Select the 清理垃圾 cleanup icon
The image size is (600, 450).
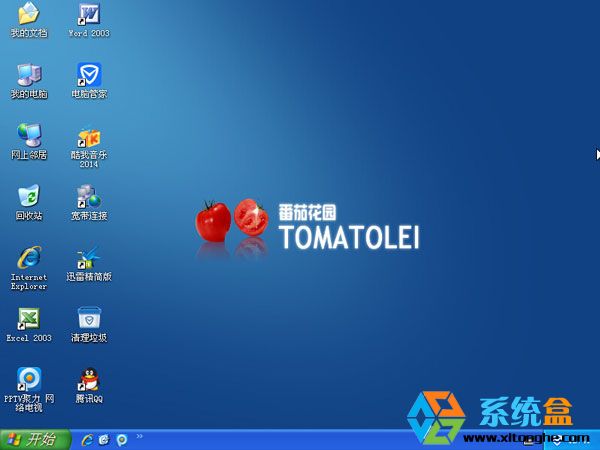pos(89,319)
